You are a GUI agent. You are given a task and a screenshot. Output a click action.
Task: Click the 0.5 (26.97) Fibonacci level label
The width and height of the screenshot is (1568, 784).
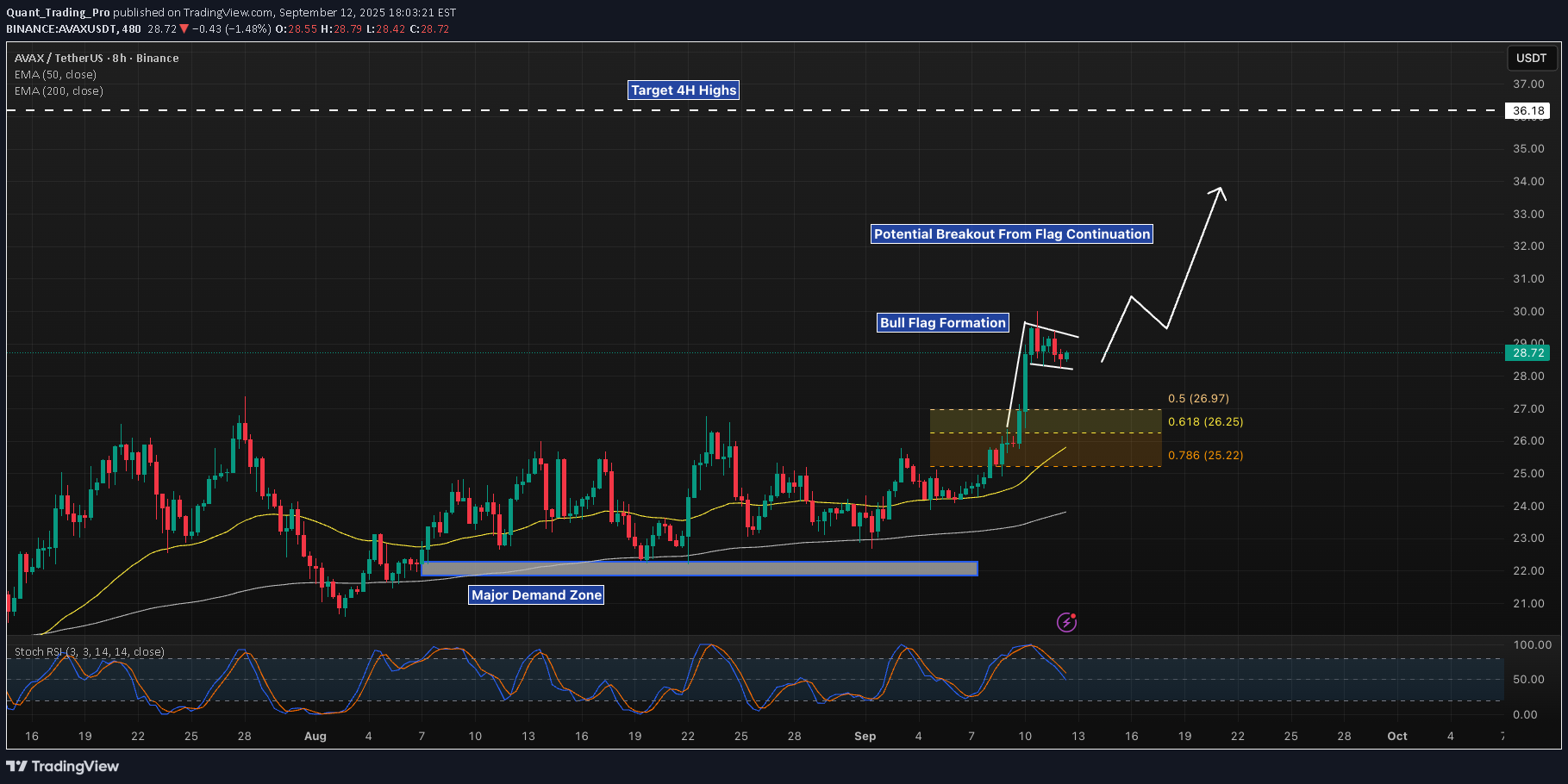click(x=1198, y=399)
